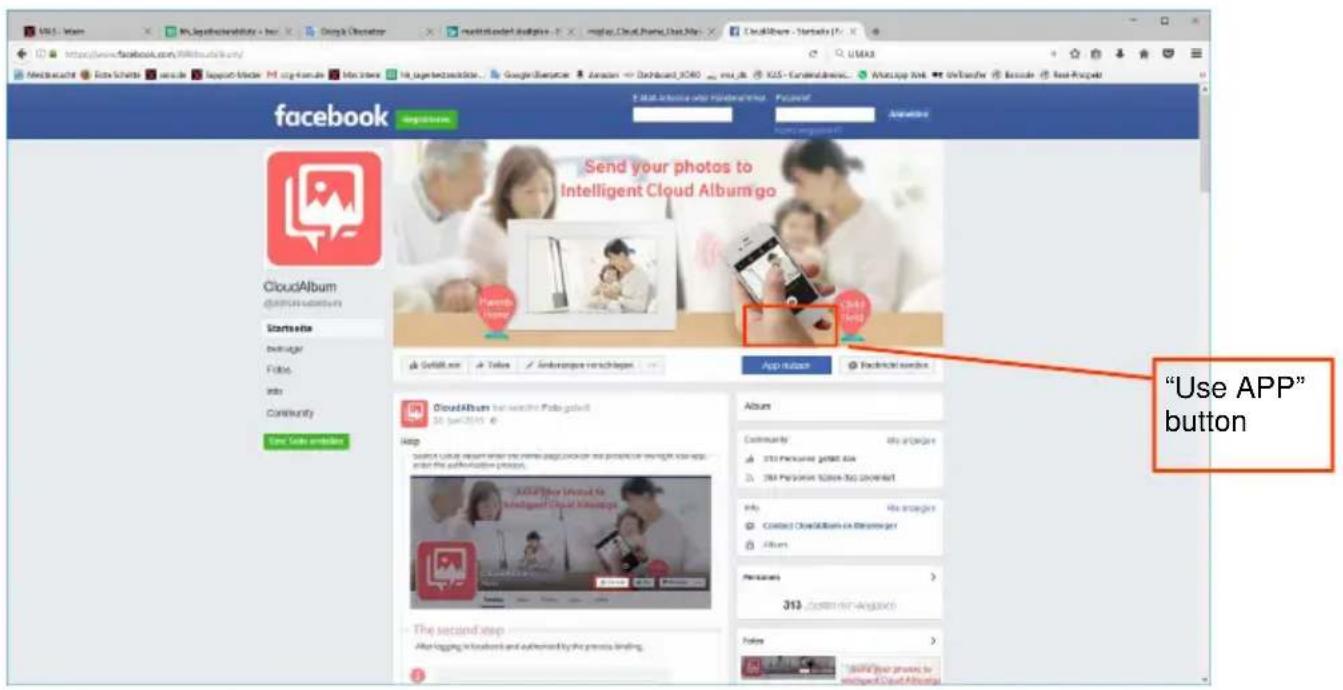The height and width of the screenshot is (690, 1343).
Task: Click the 'Teilen' share button
Action: coord(492,366)
